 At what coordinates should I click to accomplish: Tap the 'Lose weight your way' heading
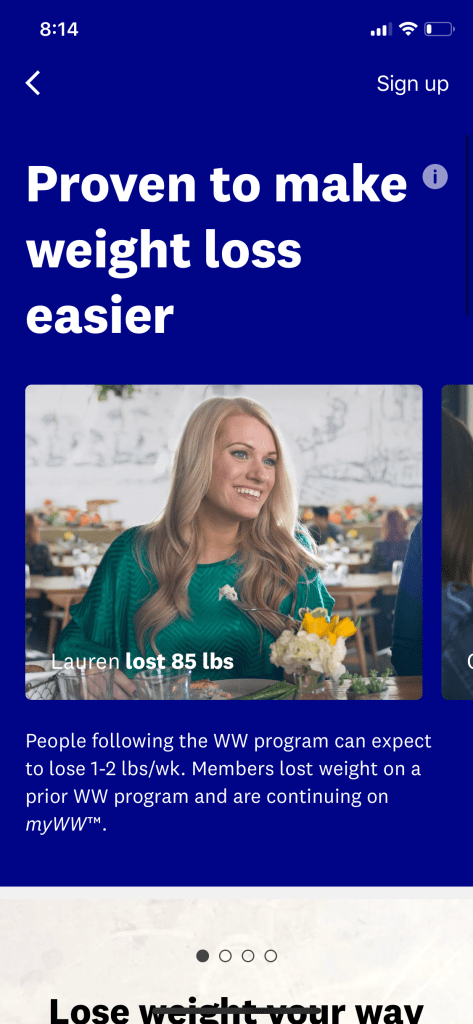click(x=236, y=1011)
